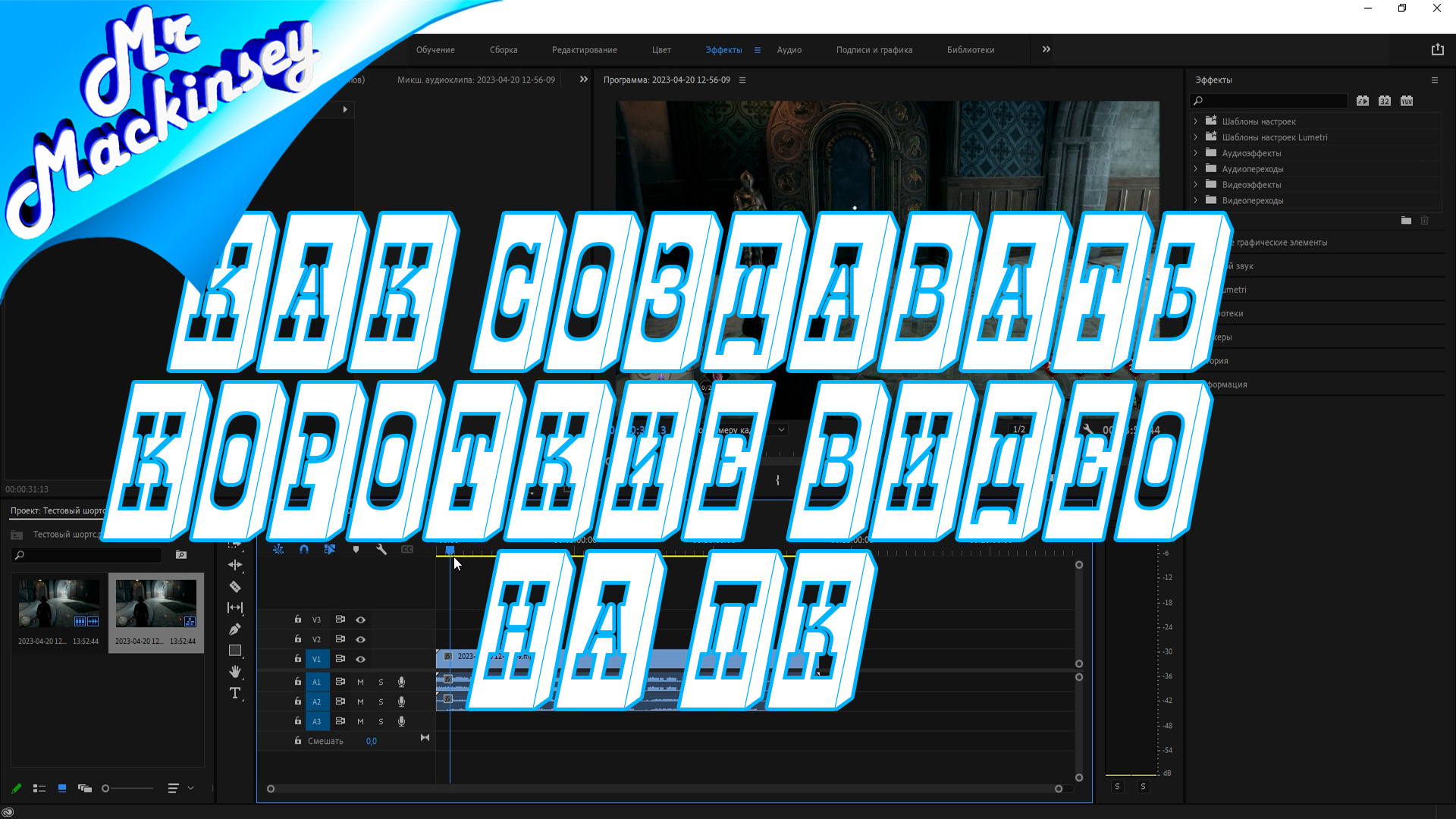Expand Шаблоны настроек Lumetri folder
The width and height of the screenshot is (1456, 819).
[1196, 137]
